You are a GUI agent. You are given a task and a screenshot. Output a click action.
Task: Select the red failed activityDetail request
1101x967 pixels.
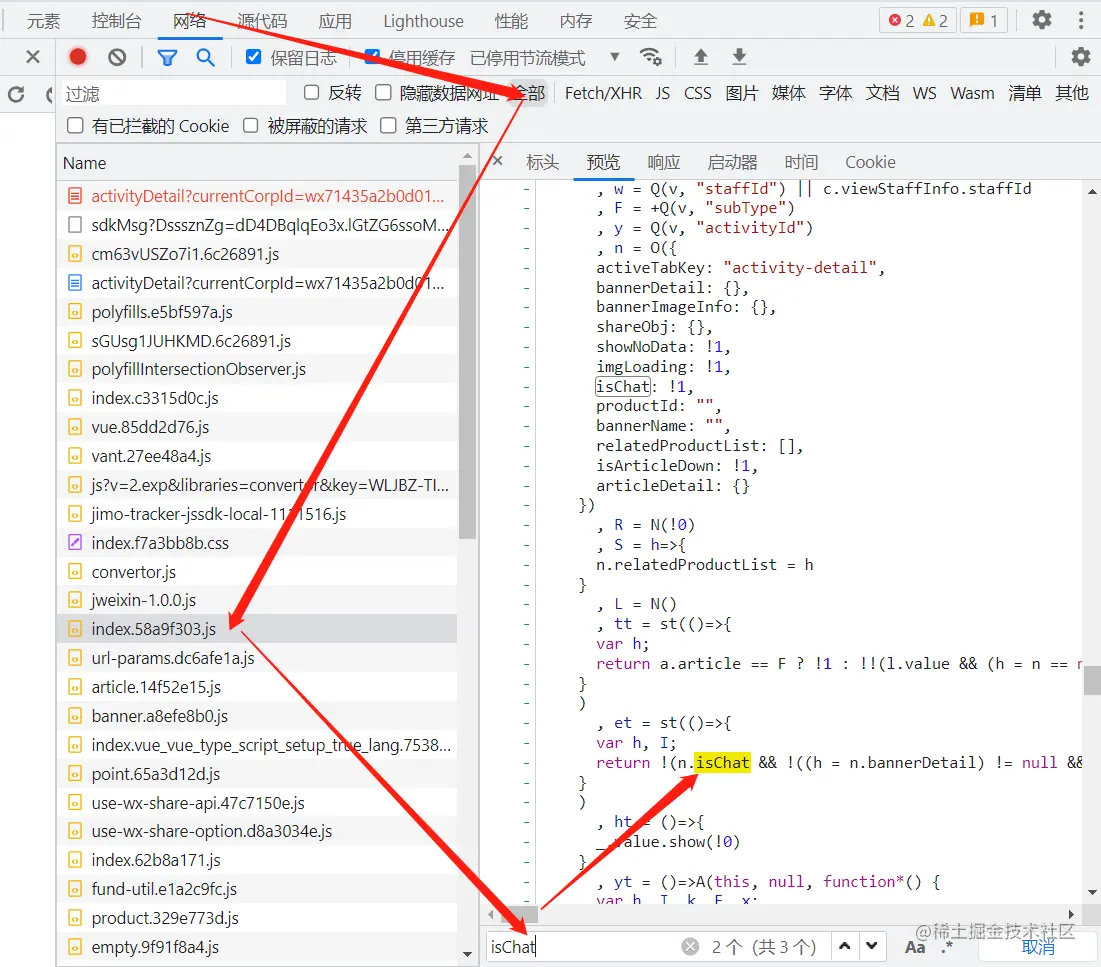256,196
